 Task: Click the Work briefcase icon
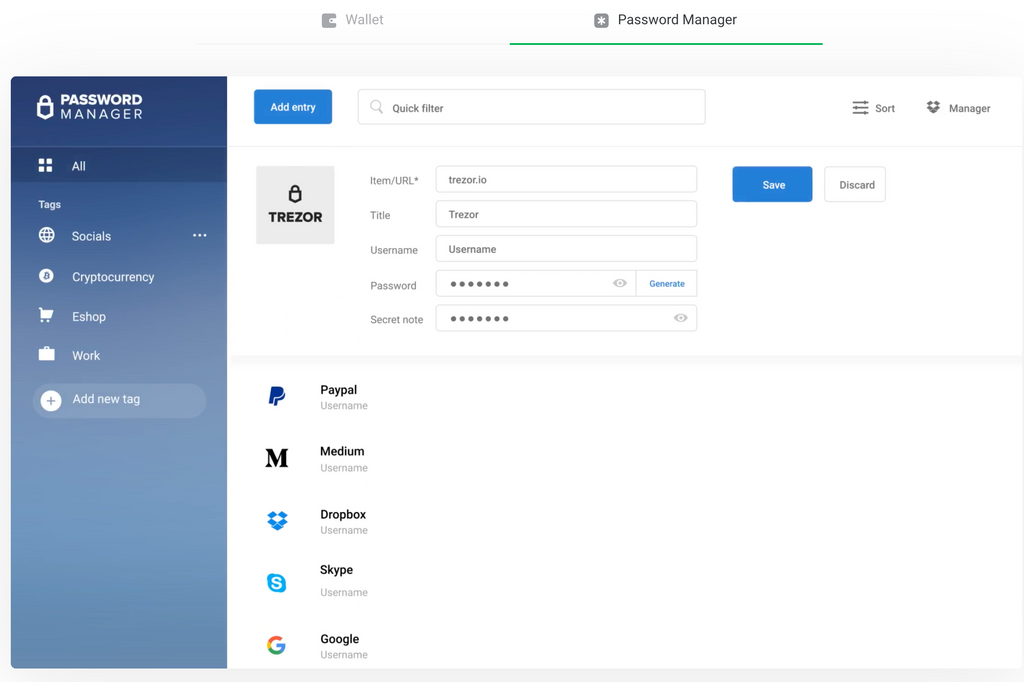[x=46, y=354]
